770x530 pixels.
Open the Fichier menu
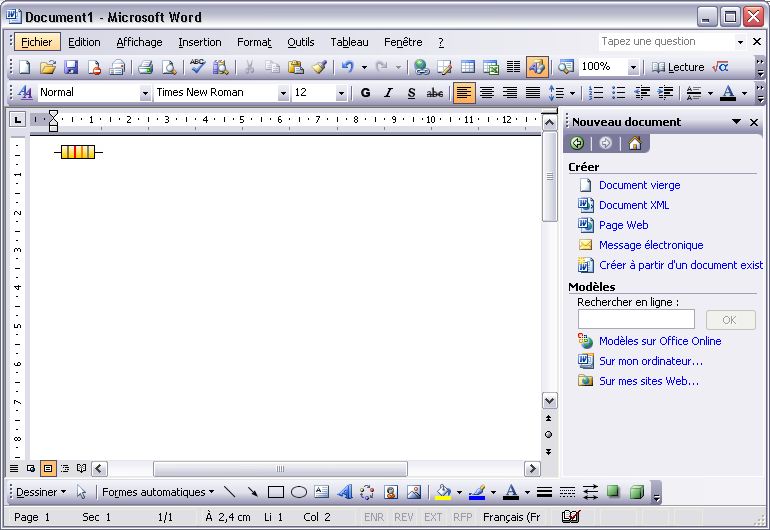coord(37,42)
